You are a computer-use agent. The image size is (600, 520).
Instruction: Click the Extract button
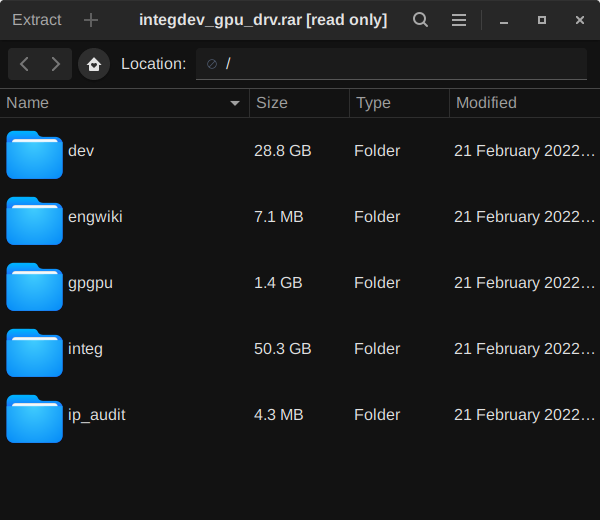pyautogui.click(x=36, y=20)
